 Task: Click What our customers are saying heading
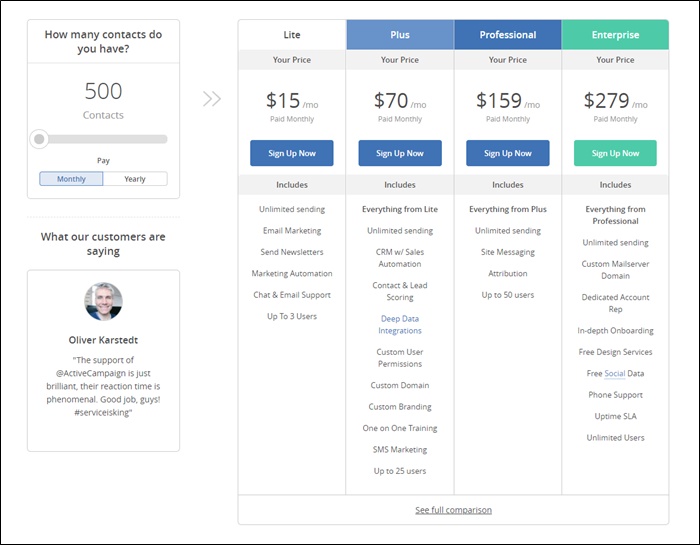coord(103,244)
